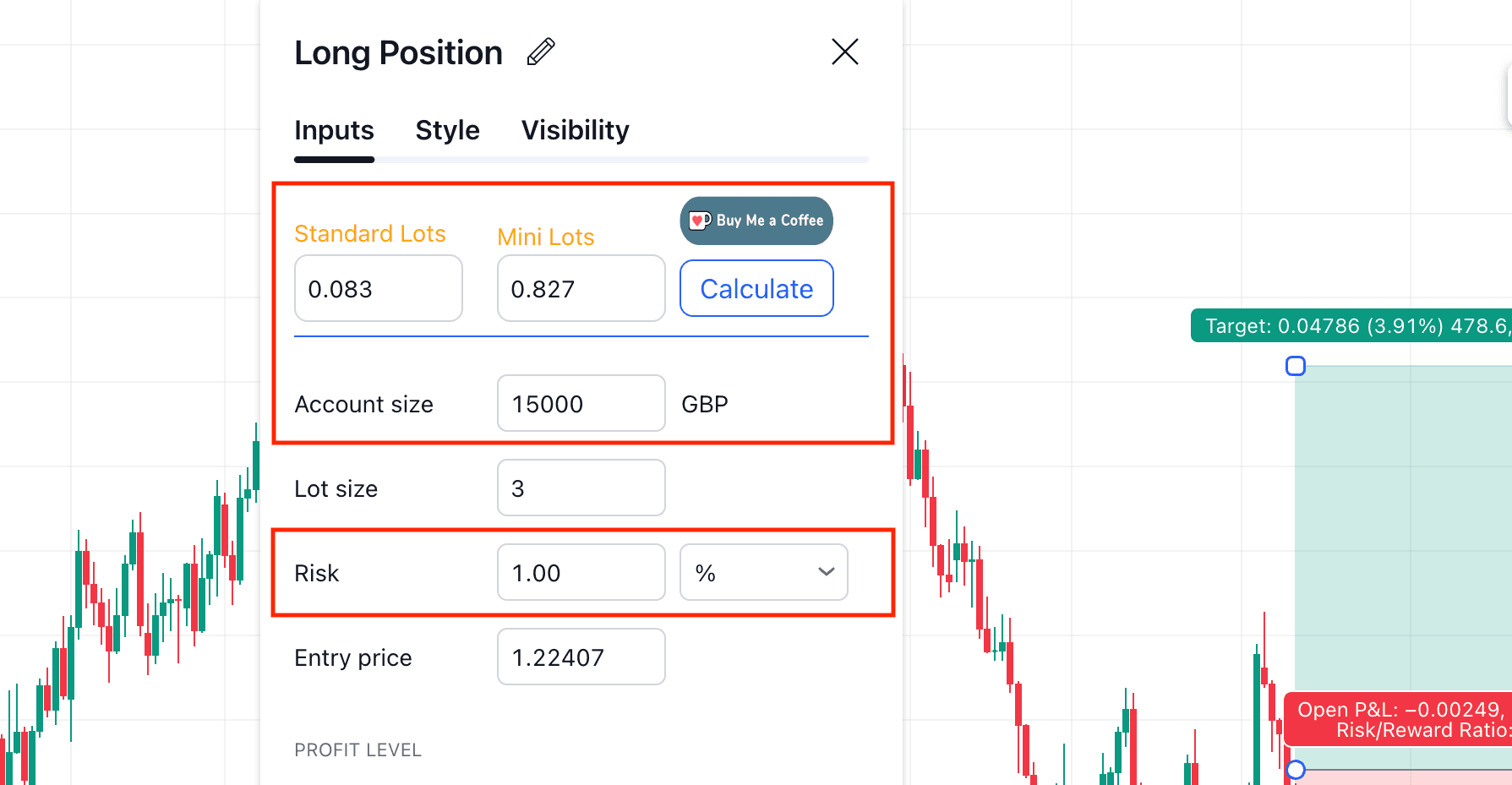
Task: Edit the Lot size value of 3
Action: pyautogui.click(x=581, y=488)
